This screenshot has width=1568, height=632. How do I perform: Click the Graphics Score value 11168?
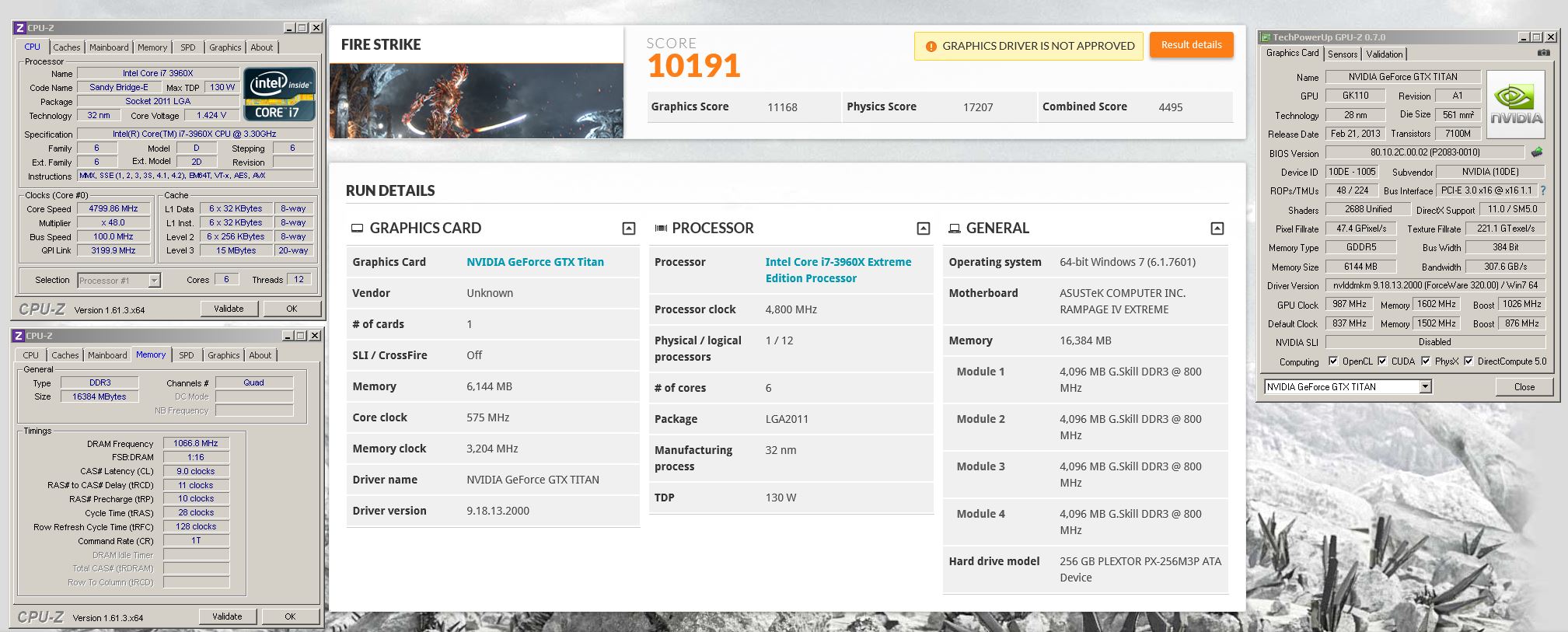tap(782, 107)
